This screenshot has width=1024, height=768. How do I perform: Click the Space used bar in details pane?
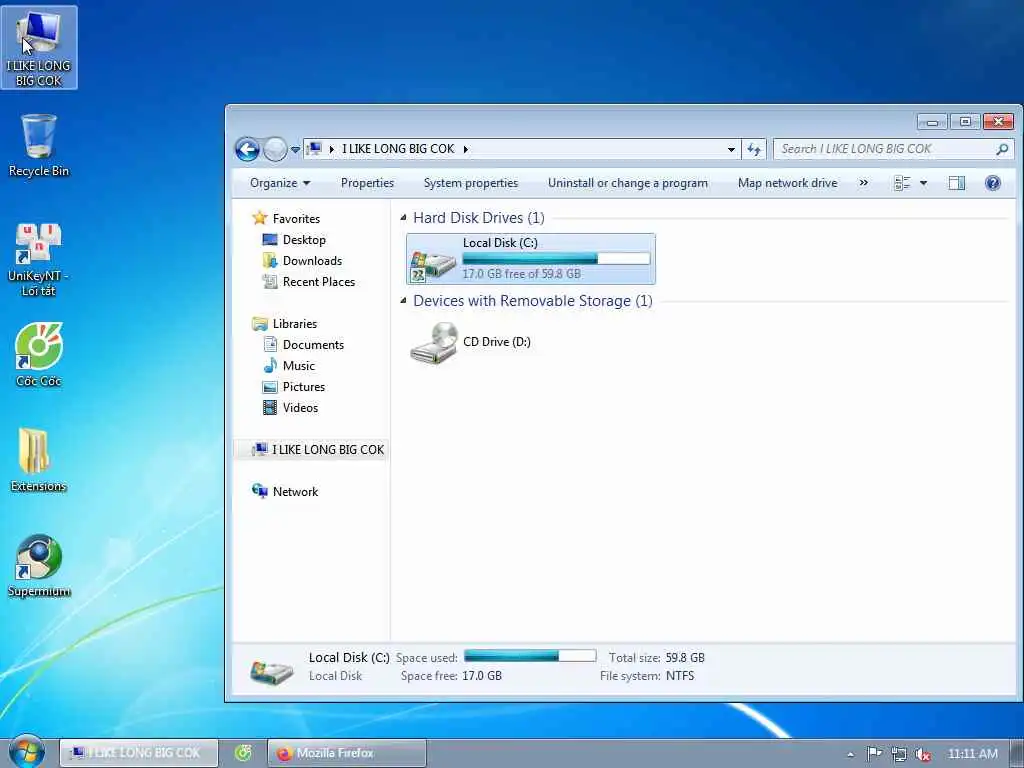click(x=530, y=656)
